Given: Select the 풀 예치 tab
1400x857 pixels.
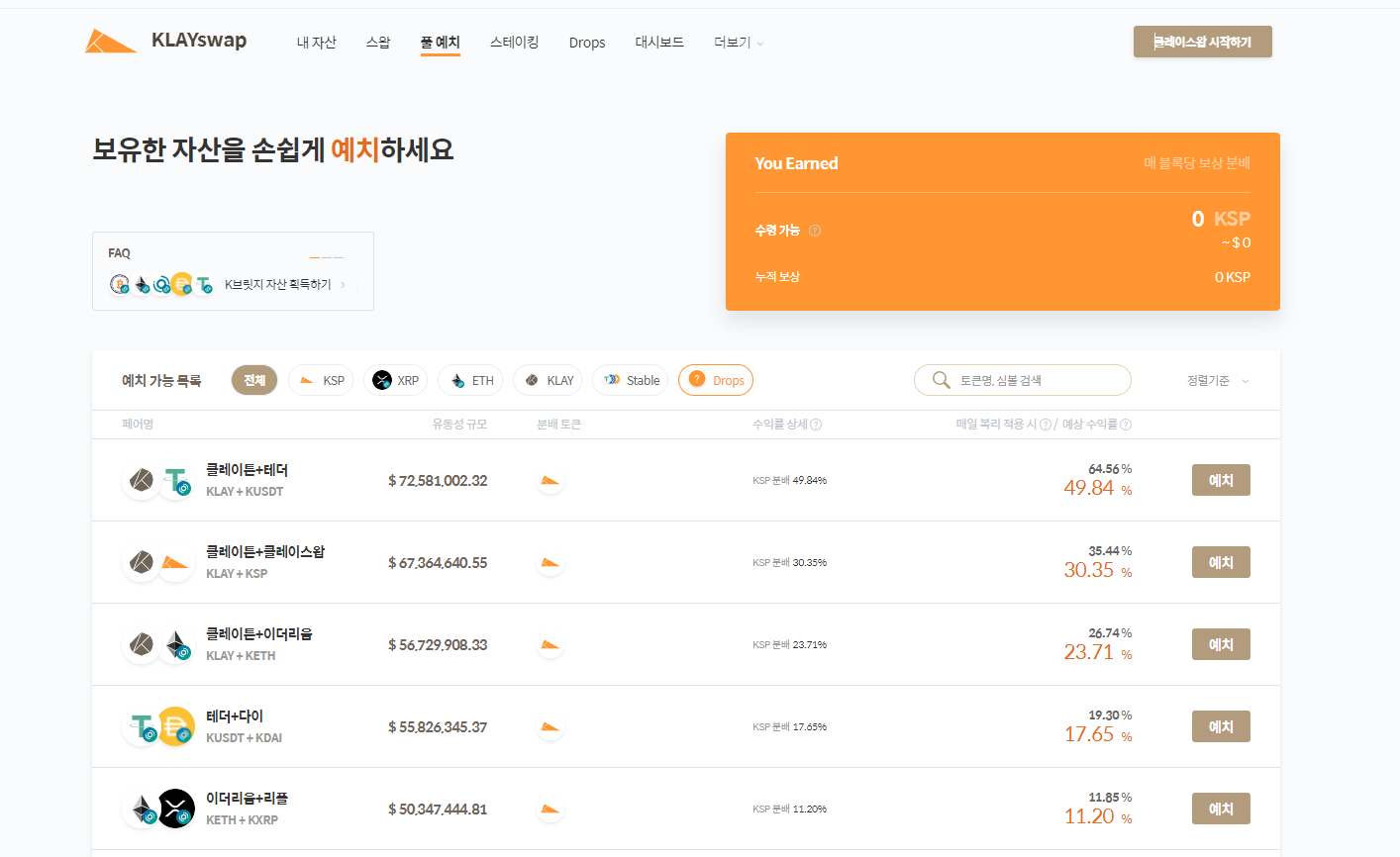Looking at the screenshot, I should click(x=441, y=43).
